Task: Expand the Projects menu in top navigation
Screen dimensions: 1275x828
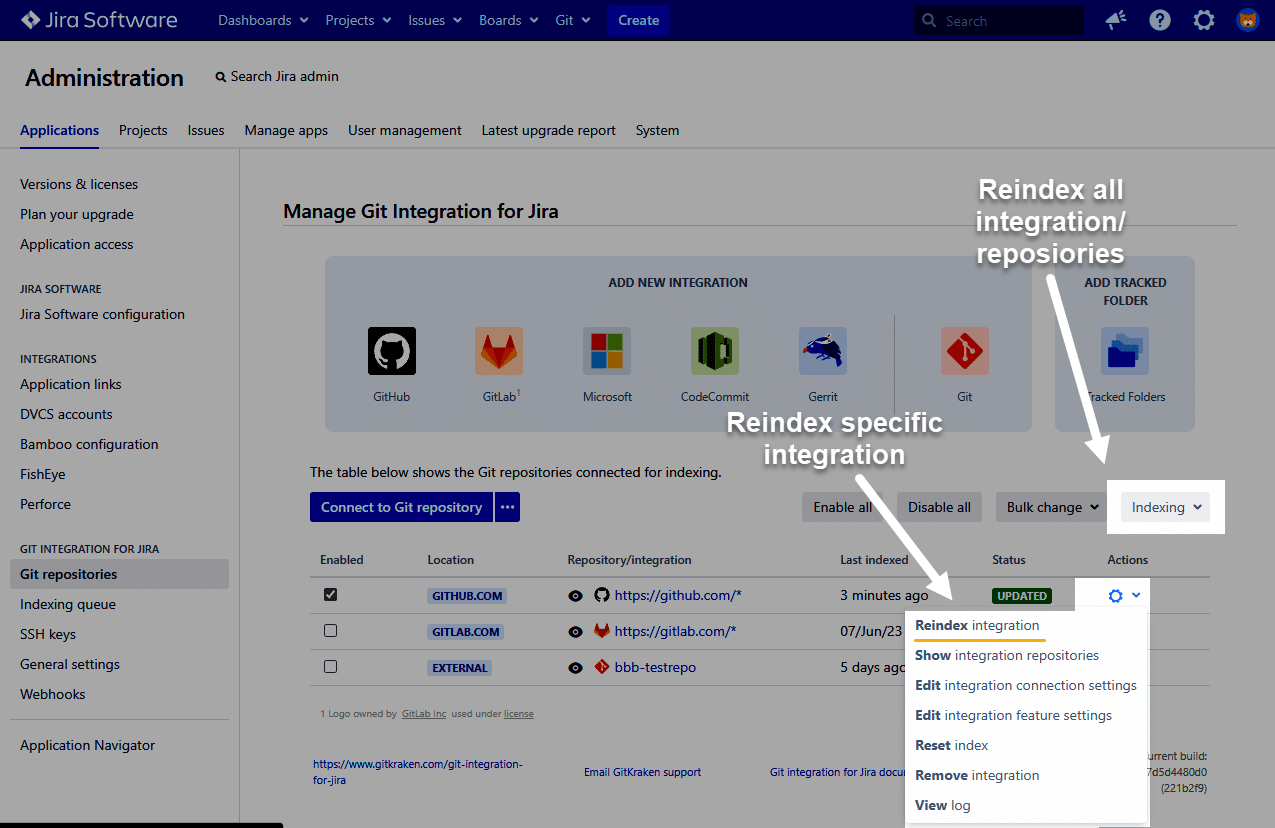Action: tap(357, 20)
